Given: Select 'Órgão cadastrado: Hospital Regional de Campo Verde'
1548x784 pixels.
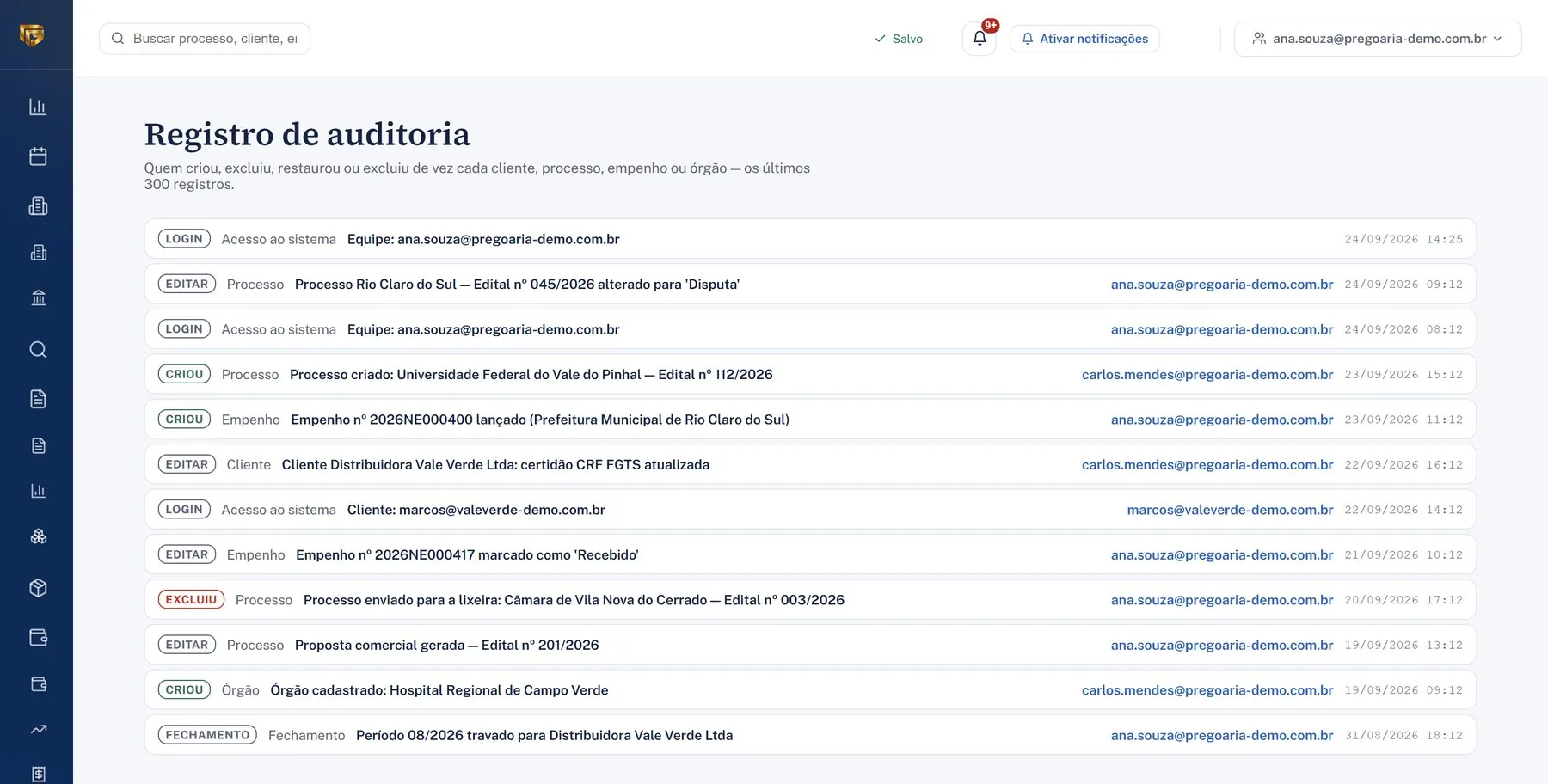Looking at the screenshot, I should [x=439, y=690].
